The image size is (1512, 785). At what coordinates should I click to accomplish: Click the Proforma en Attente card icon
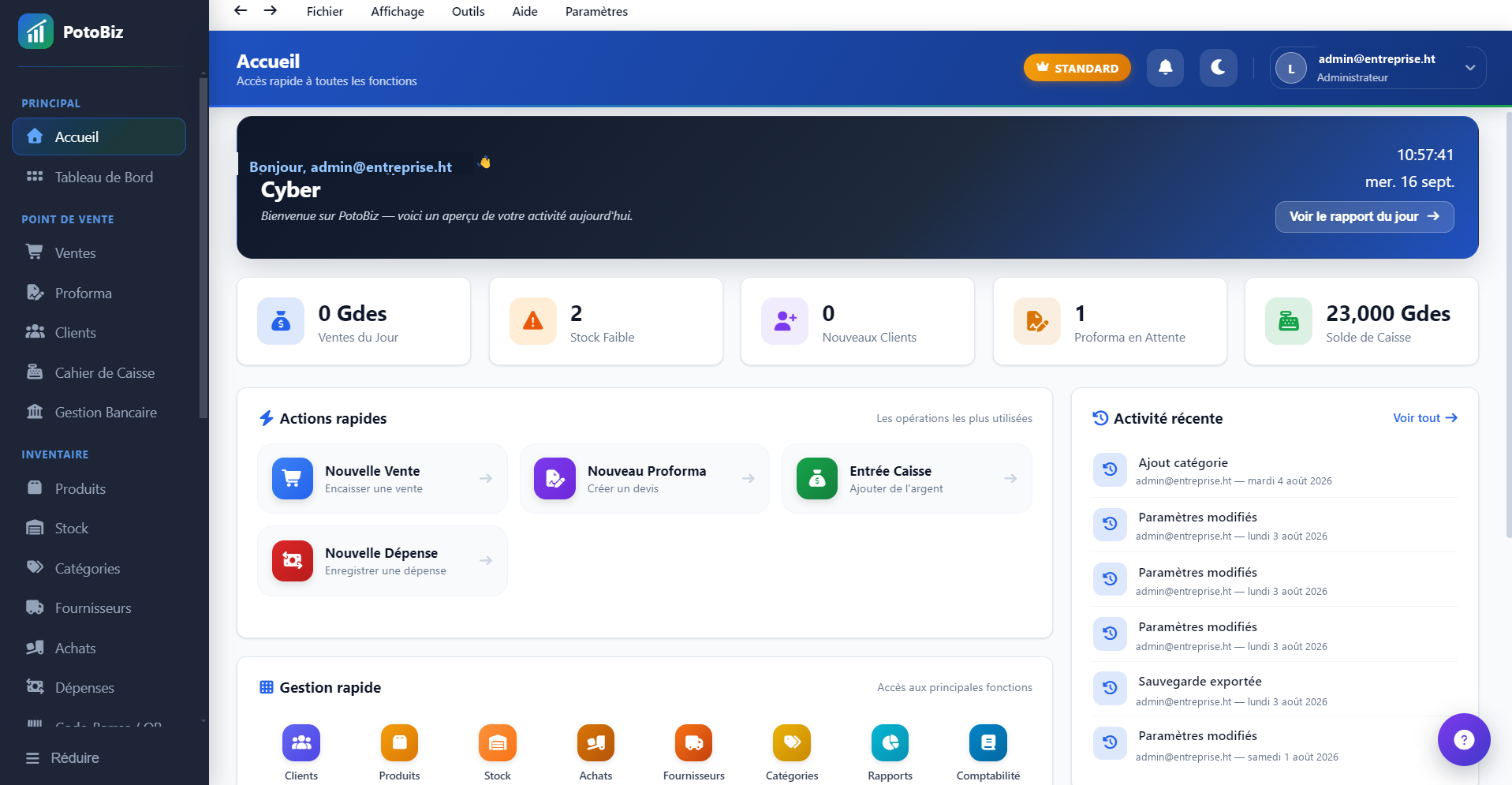1037,321
